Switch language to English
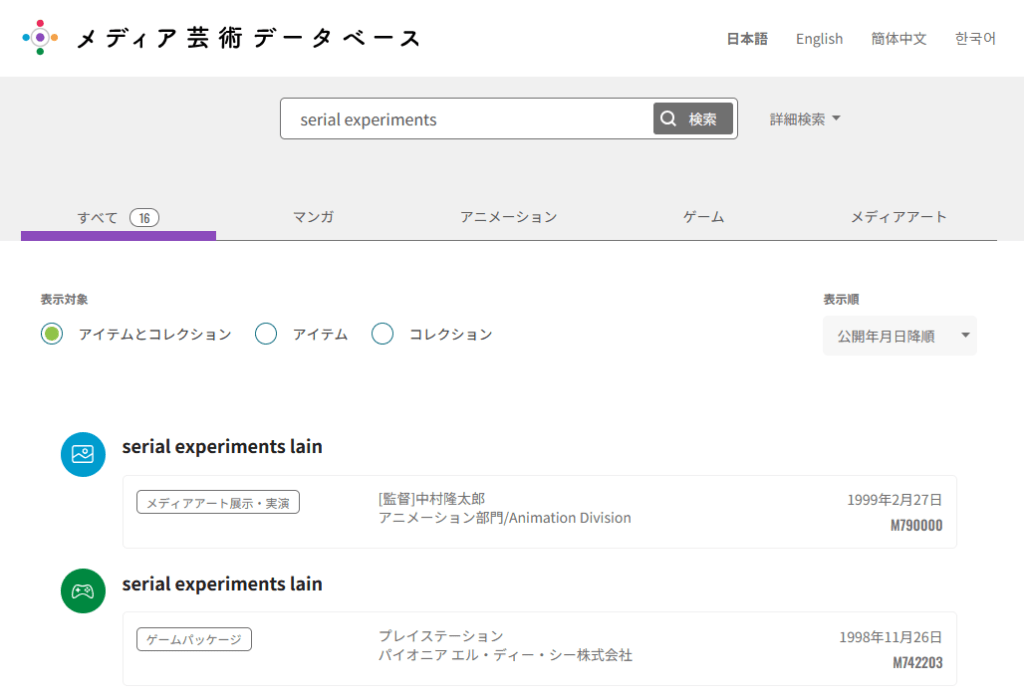Viewport: 1024px width, 698px height. click(819, 39)
